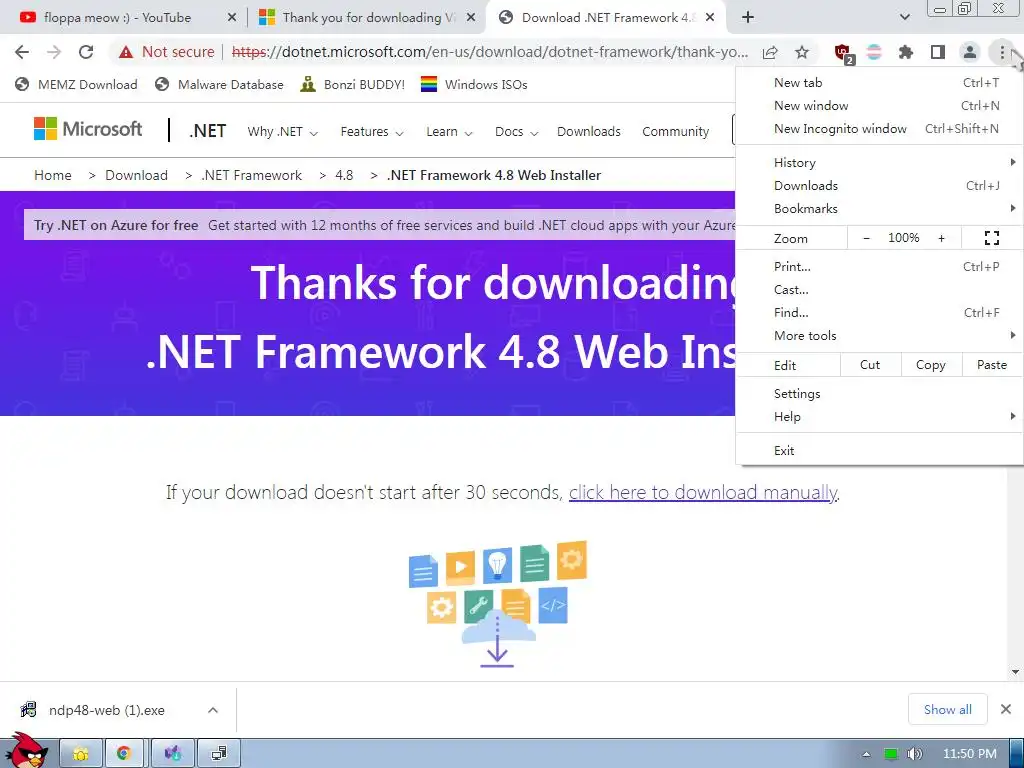Close the floppa meow YouTube tab
This screenshot has width=1024, height=768.
[232, 18]
